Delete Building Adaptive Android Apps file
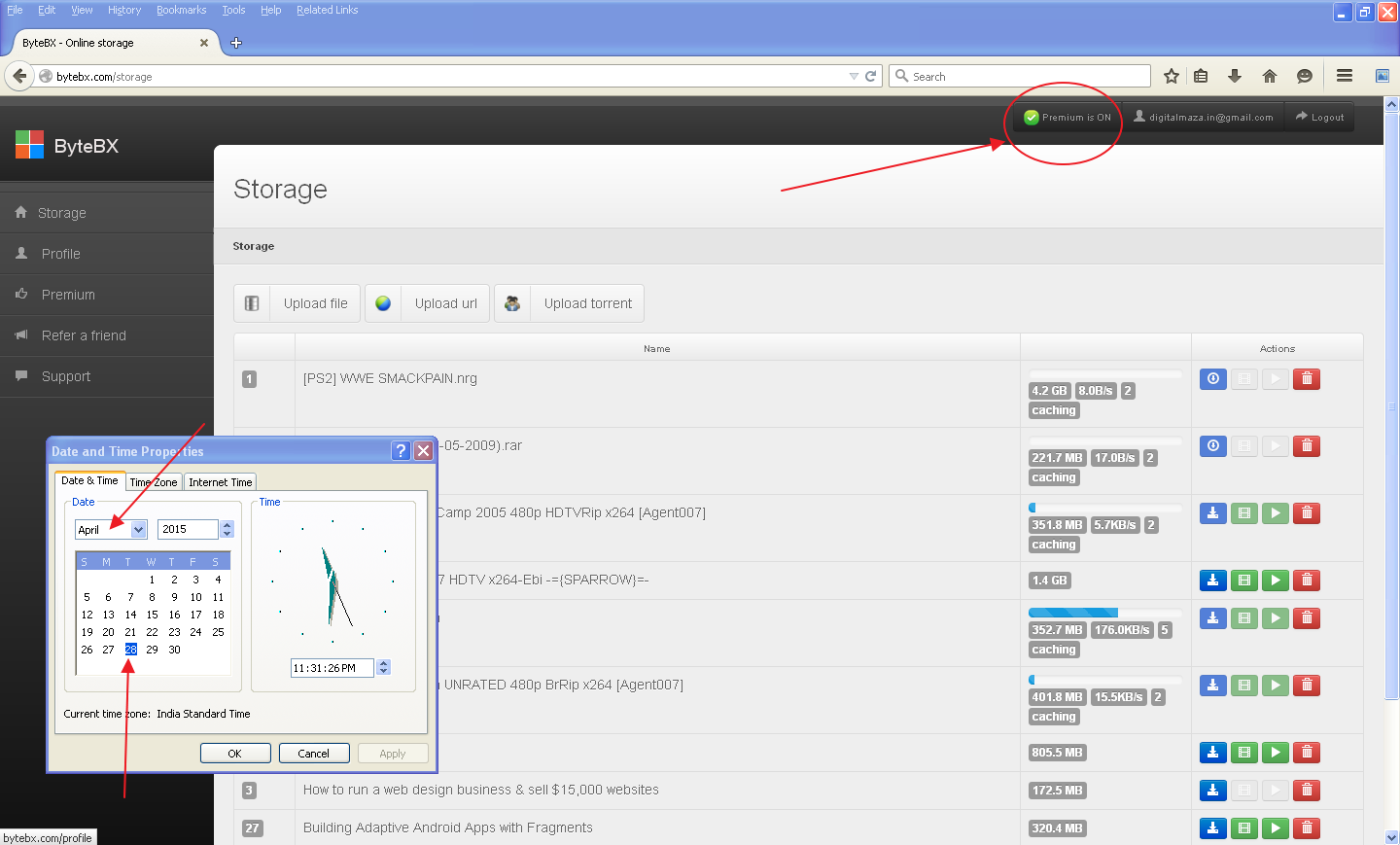Image resolution: width=1400 pixels, height=845 pixels. (1307, 828)
